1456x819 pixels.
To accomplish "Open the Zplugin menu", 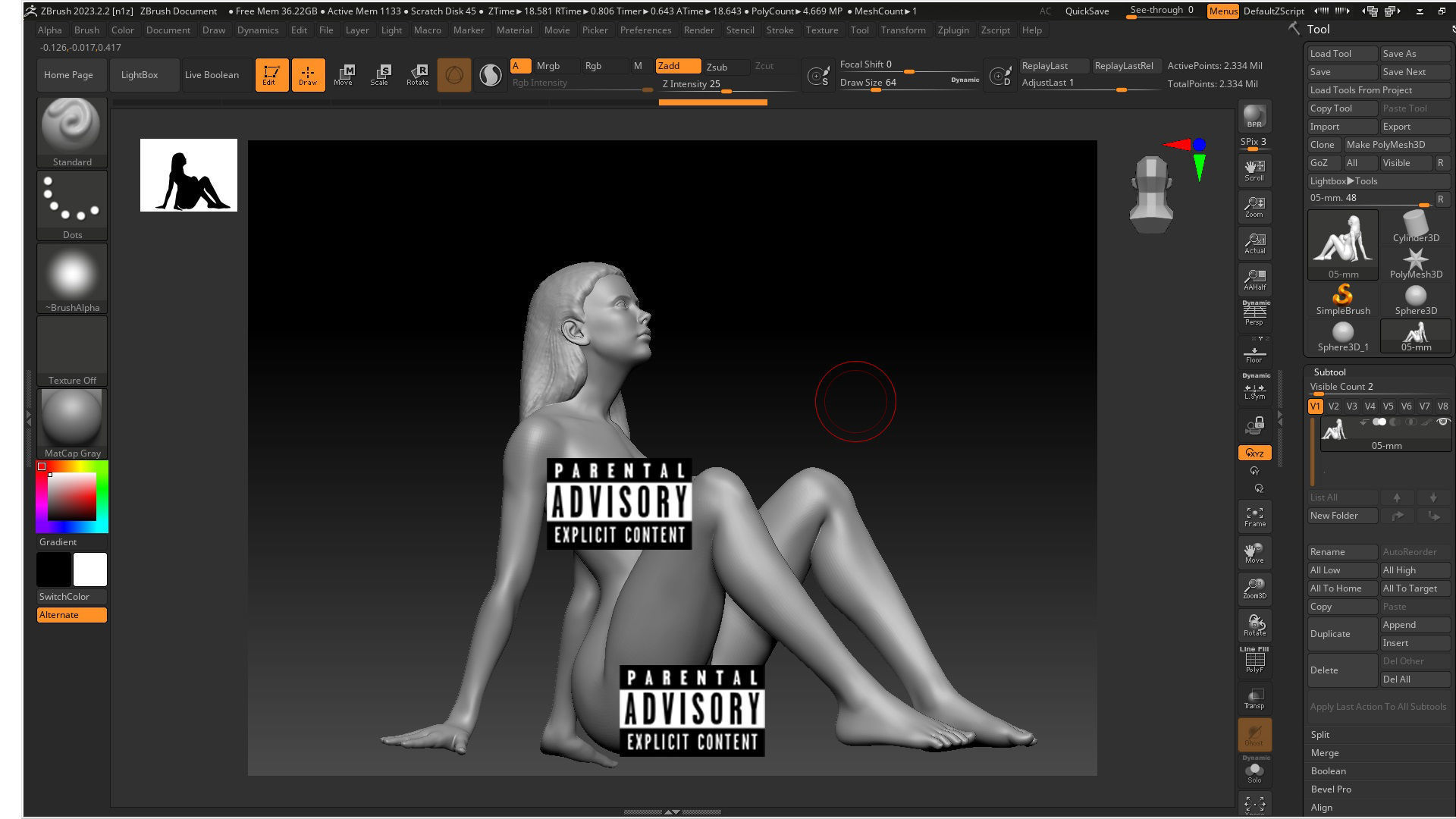I will click(953, 30).
